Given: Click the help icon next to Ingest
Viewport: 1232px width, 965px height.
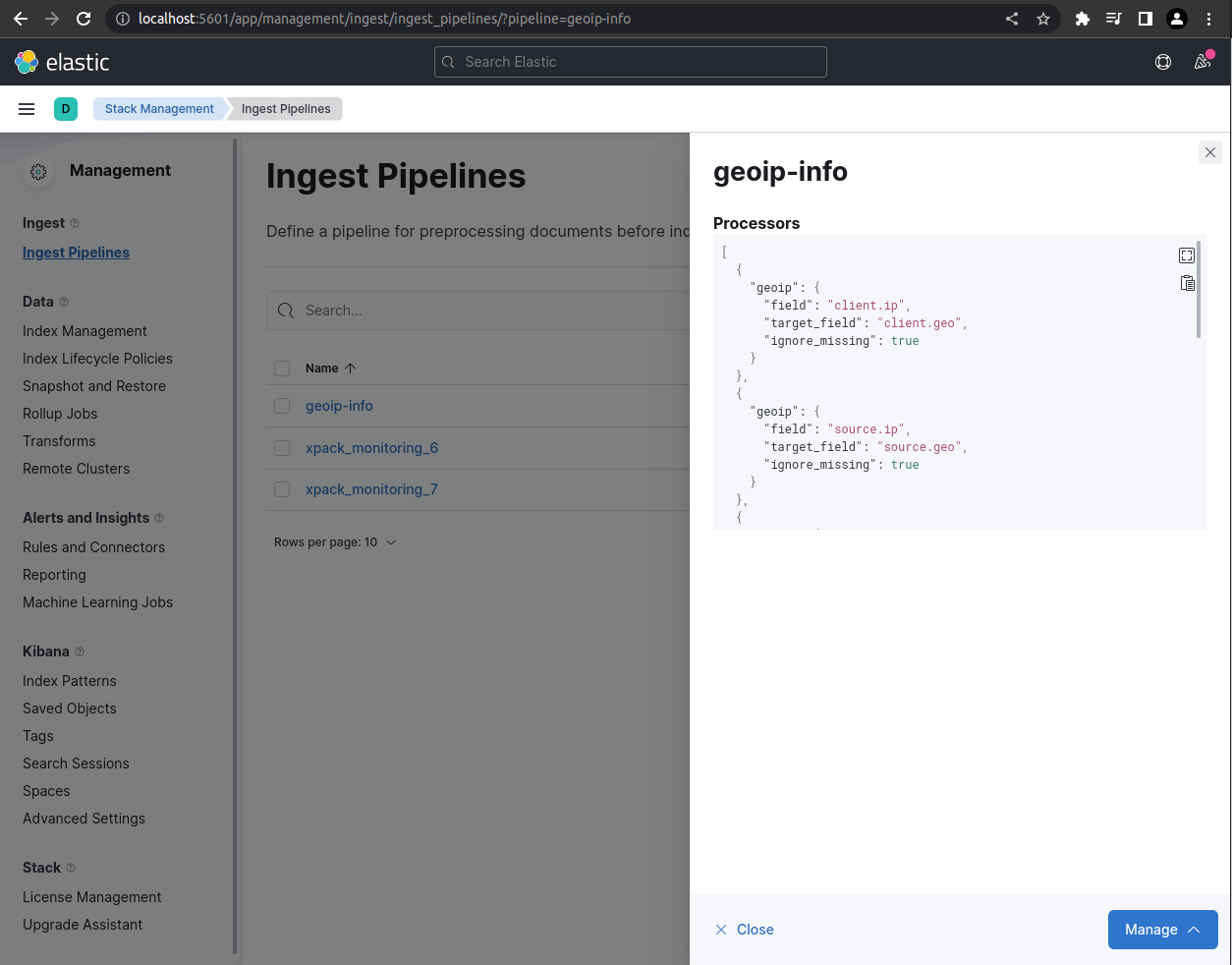Looking at the screenshot, I should coord(75,223).
